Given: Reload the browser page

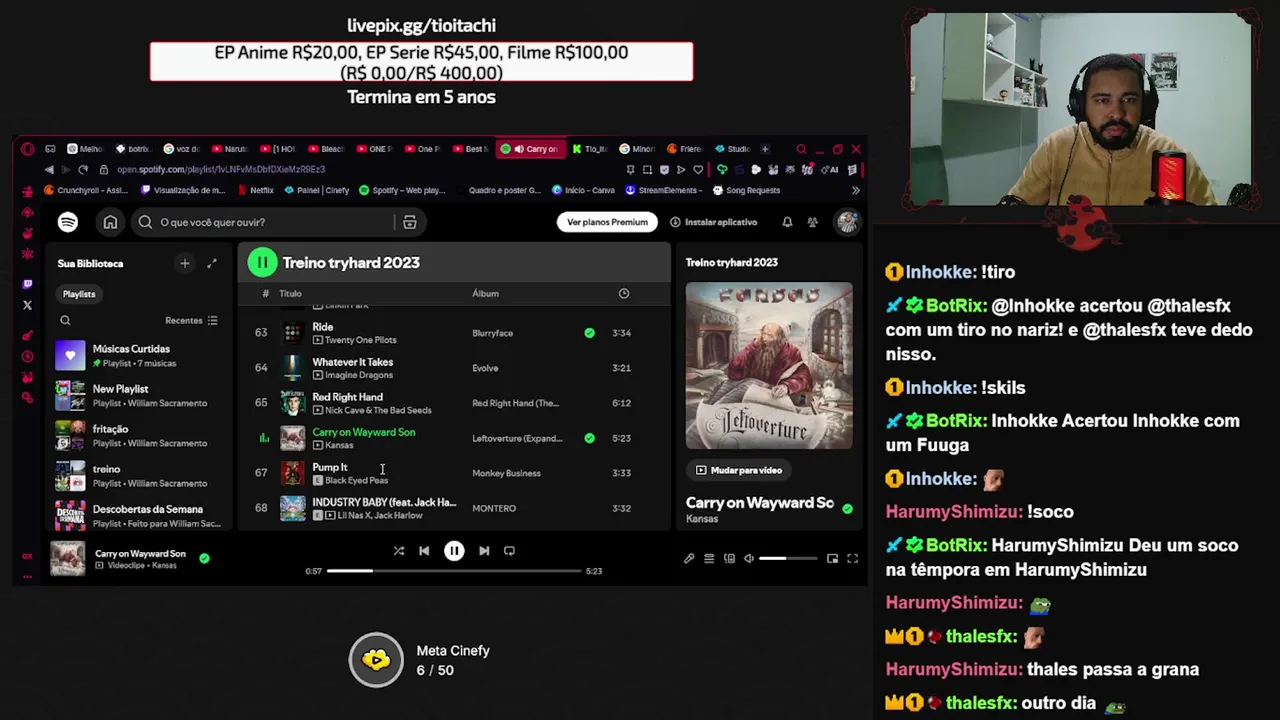Looking at the screenshot, I should pos(83,170).
